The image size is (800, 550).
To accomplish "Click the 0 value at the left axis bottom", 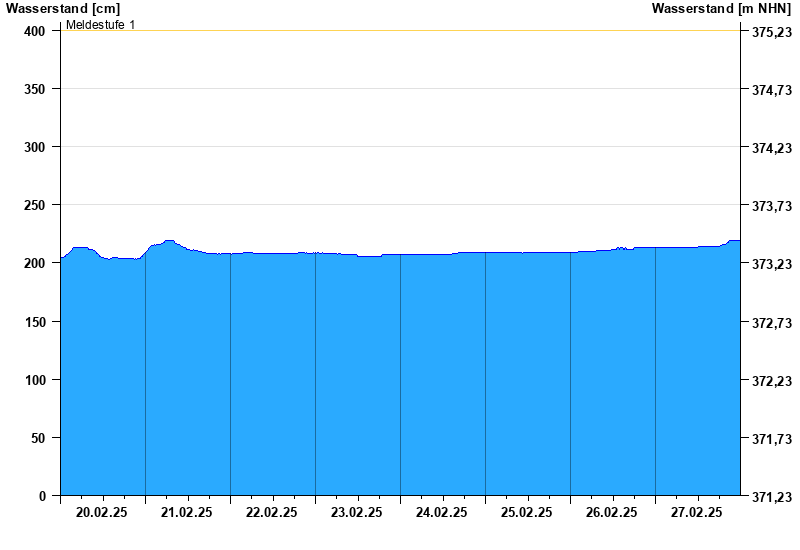I will (x=43, y=496).
